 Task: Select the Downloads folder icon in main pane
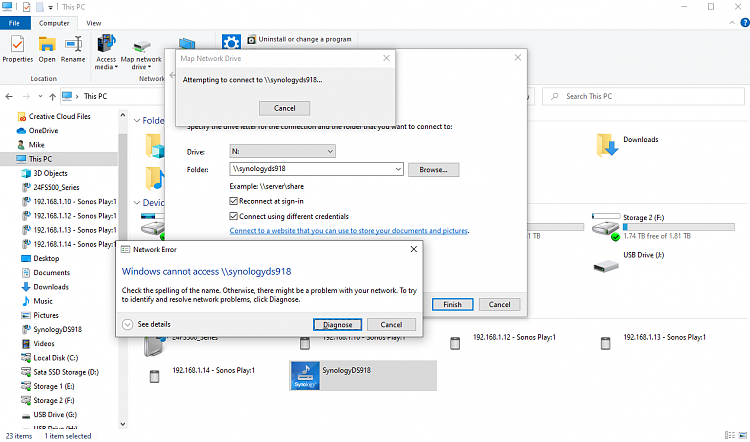coord(607,145)
